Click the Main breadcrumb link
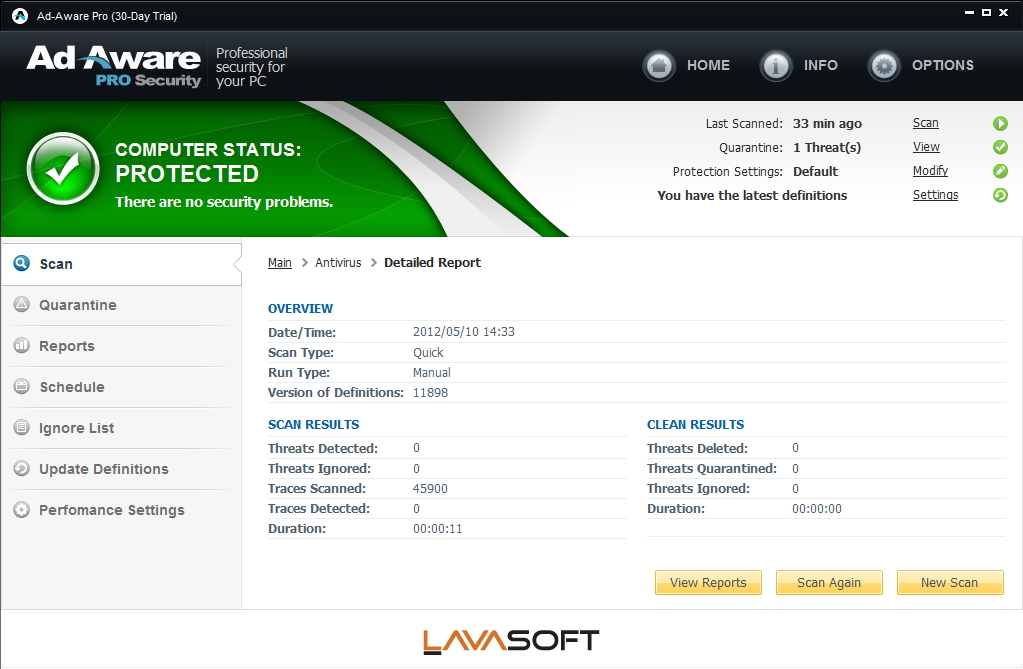Screen dimensions: 1023x669 (279, 262)
